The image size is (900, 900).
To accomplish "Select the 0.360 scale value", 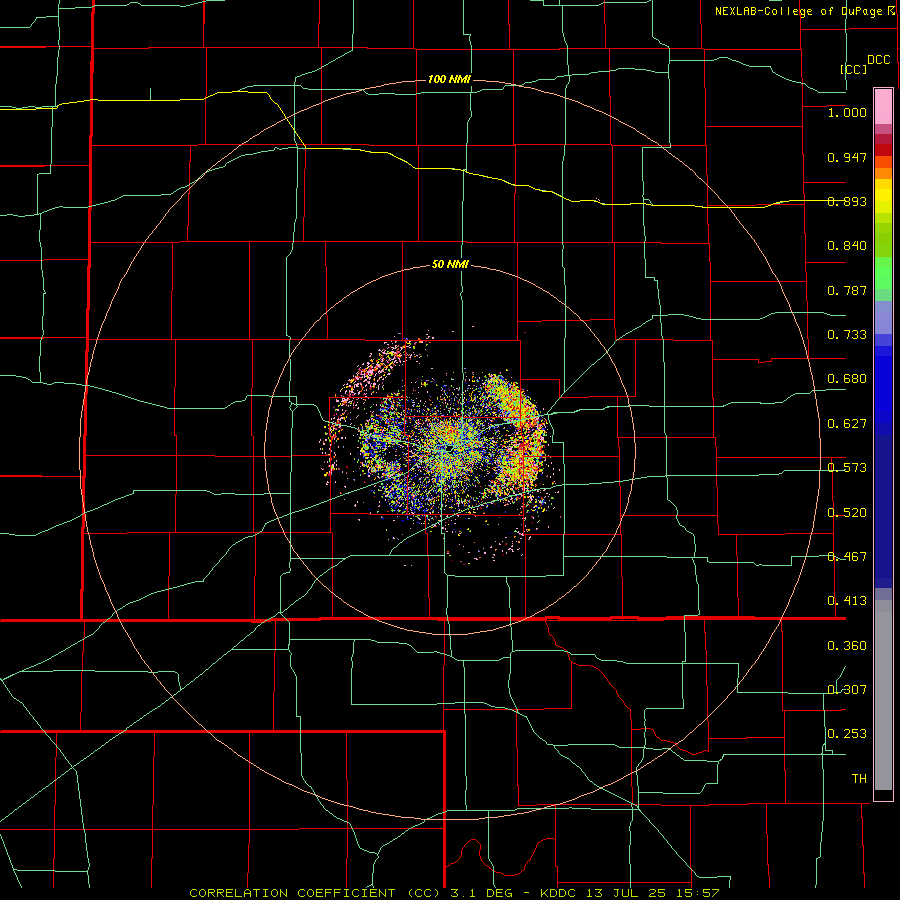I will tap(847, 646).
